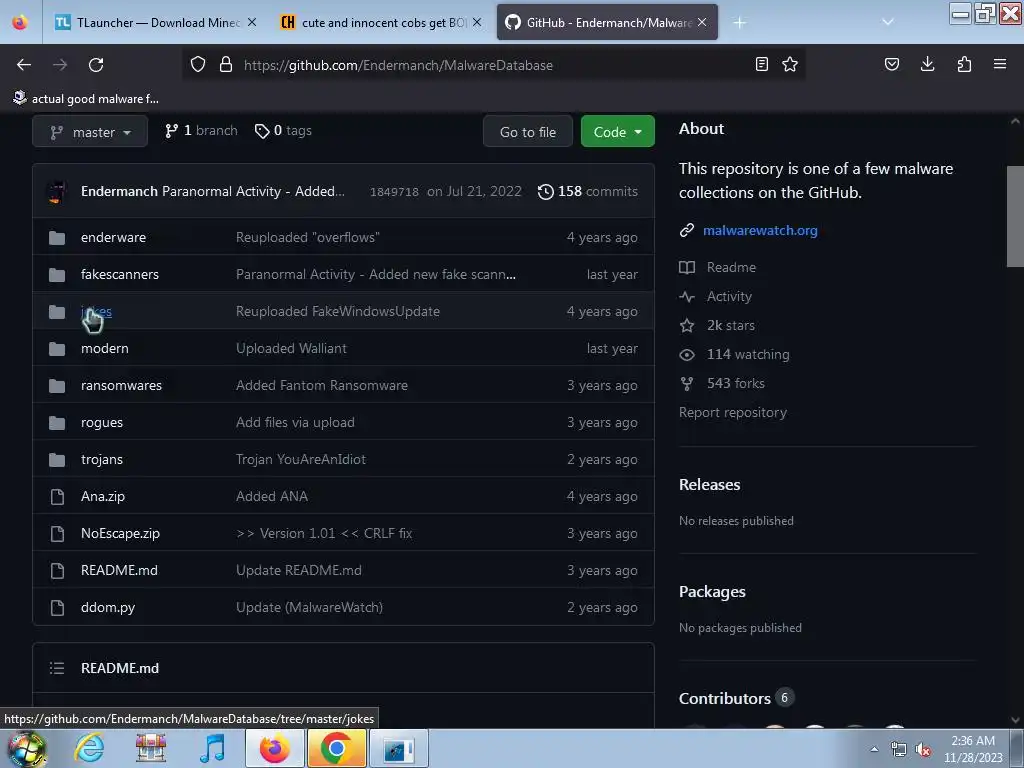The image size is (1024, 768).
Task: Open the Endermanch author avatar
Action: [57, 191]
